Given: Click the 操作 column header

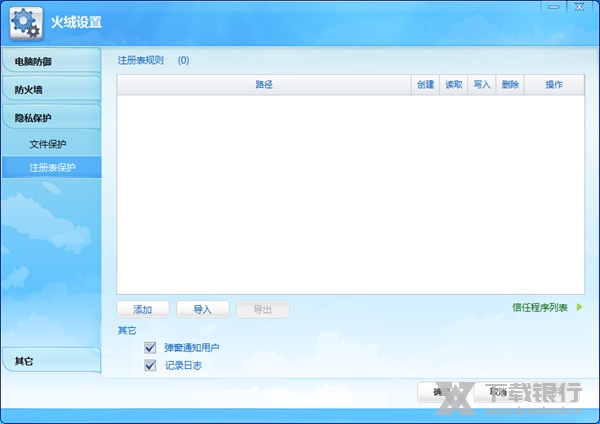Looking at the screenshot, I should [554, 85].
